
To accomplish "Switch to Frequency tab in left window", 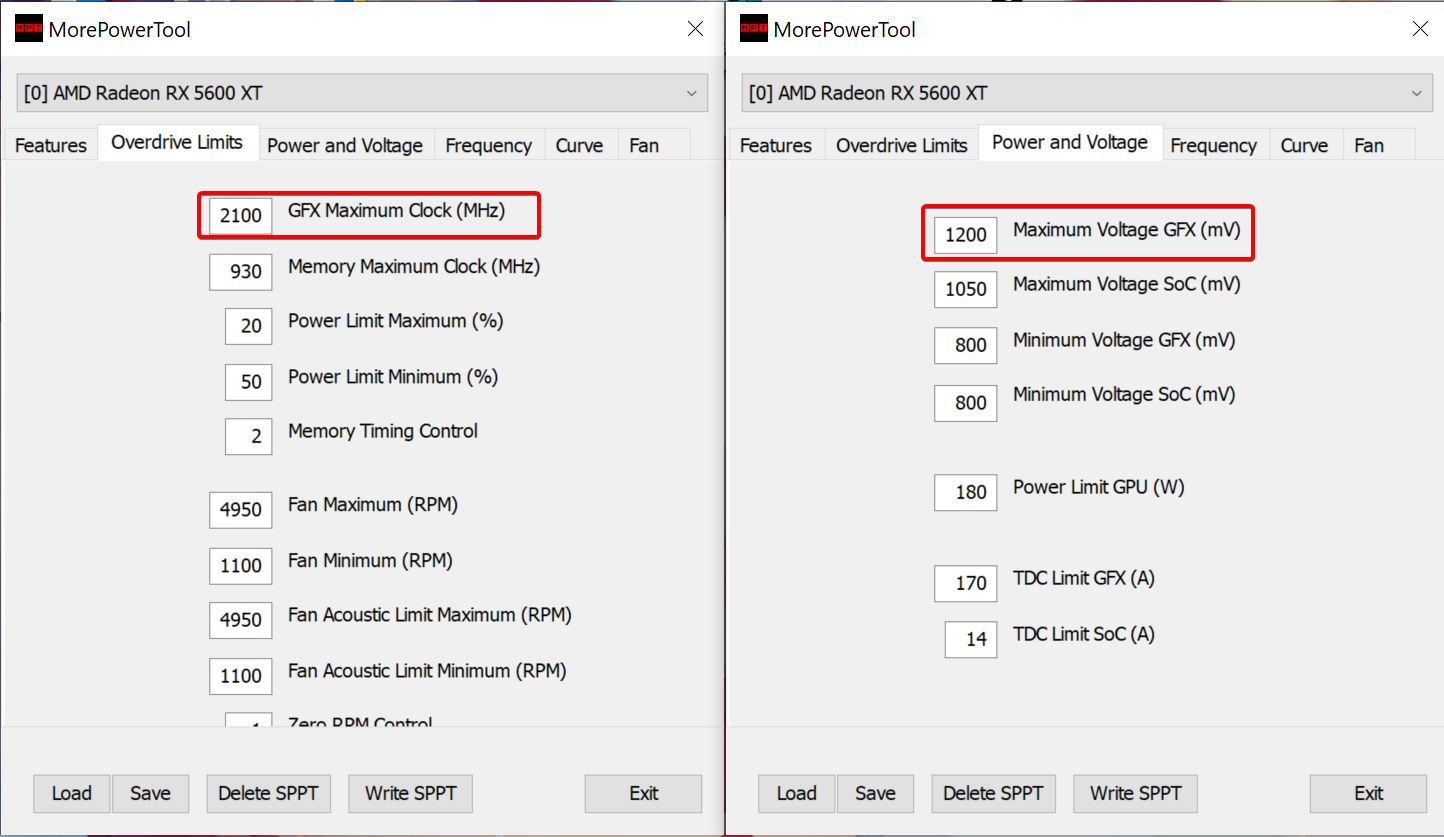I will [489, 145].
